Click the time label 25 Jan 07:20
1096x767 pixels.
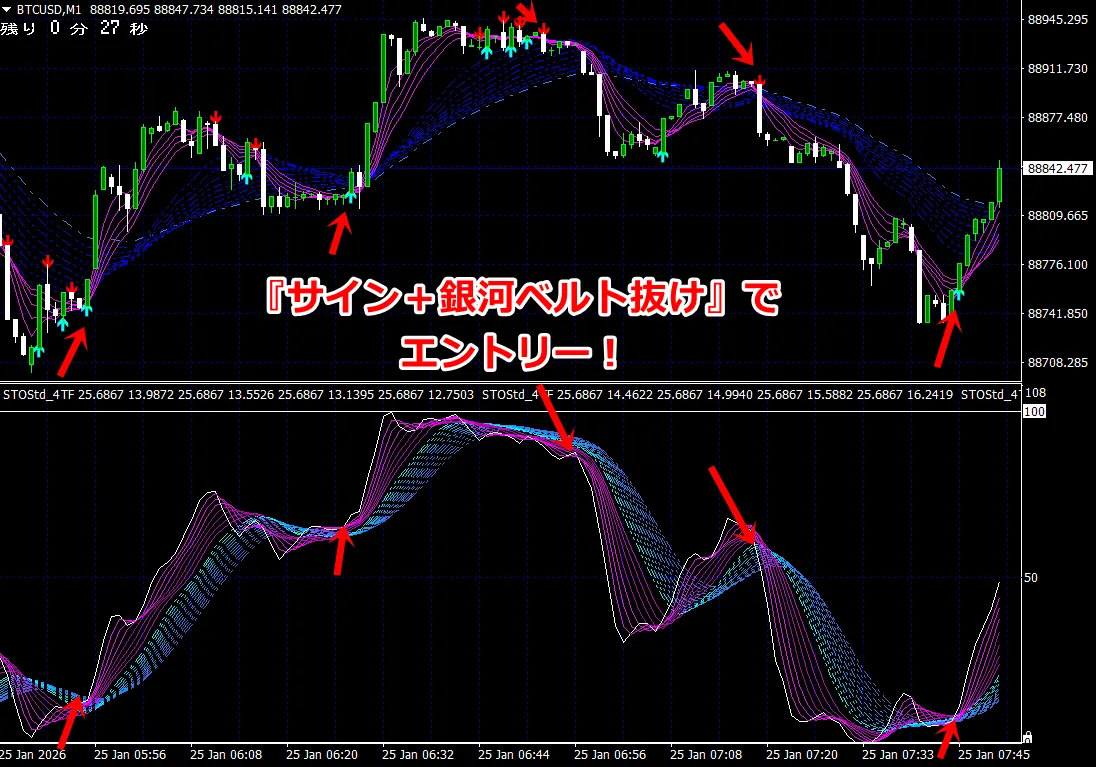pos(802,754)
